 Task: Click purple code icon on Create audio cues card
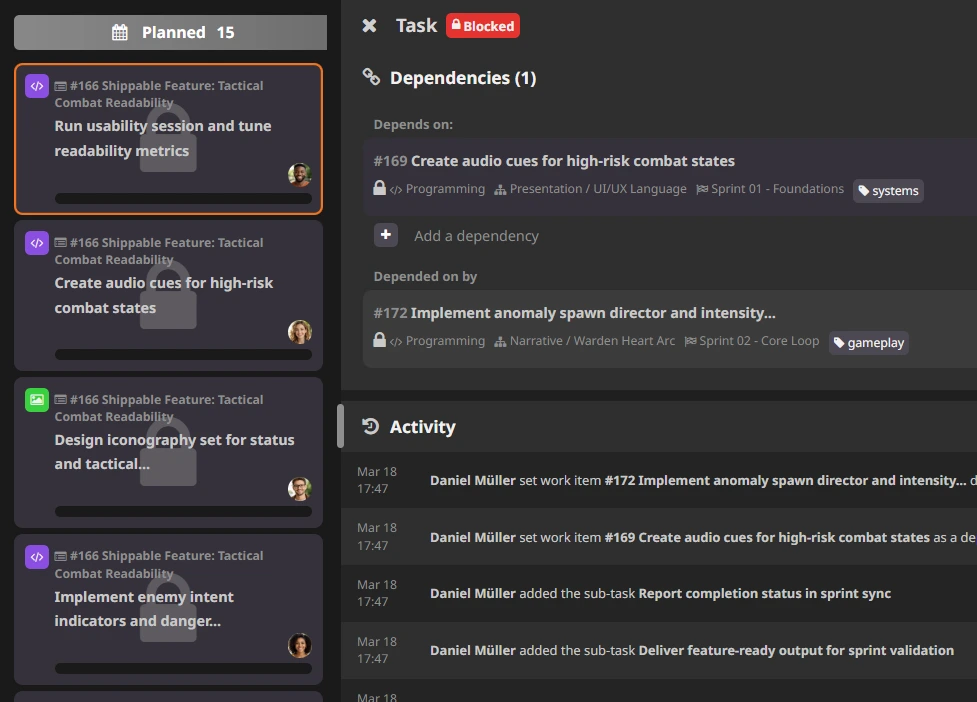pyautogui.click(x=37, y=243)
